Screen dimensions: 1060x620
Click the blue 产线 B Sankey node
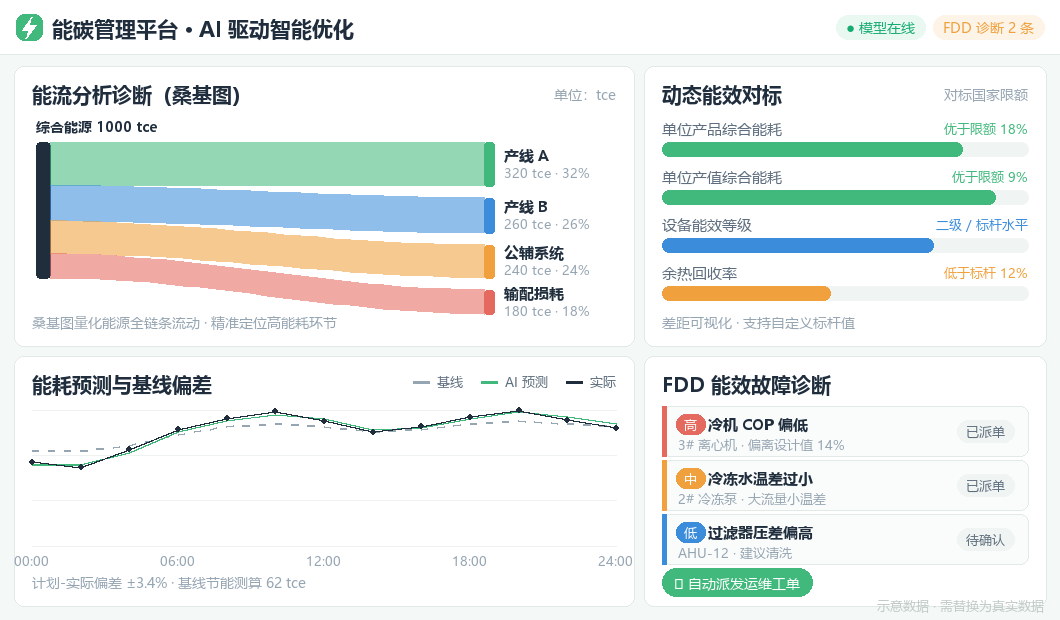point(489,216)
